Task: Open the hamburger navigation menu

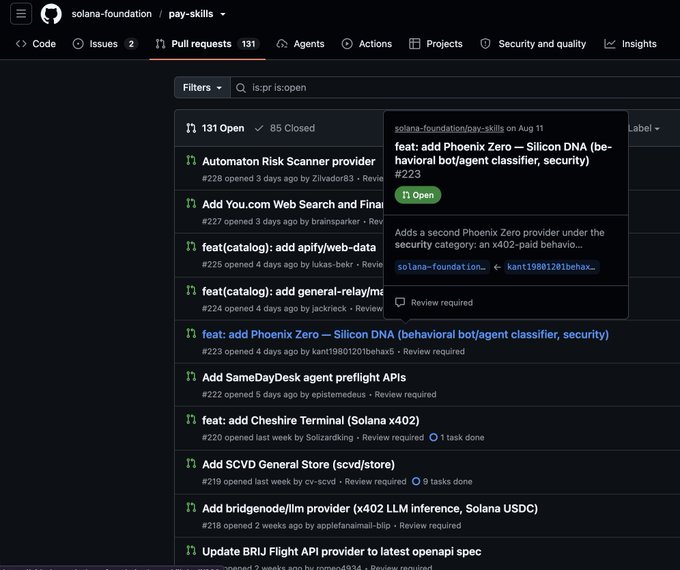Action: [x=21, y=14]
